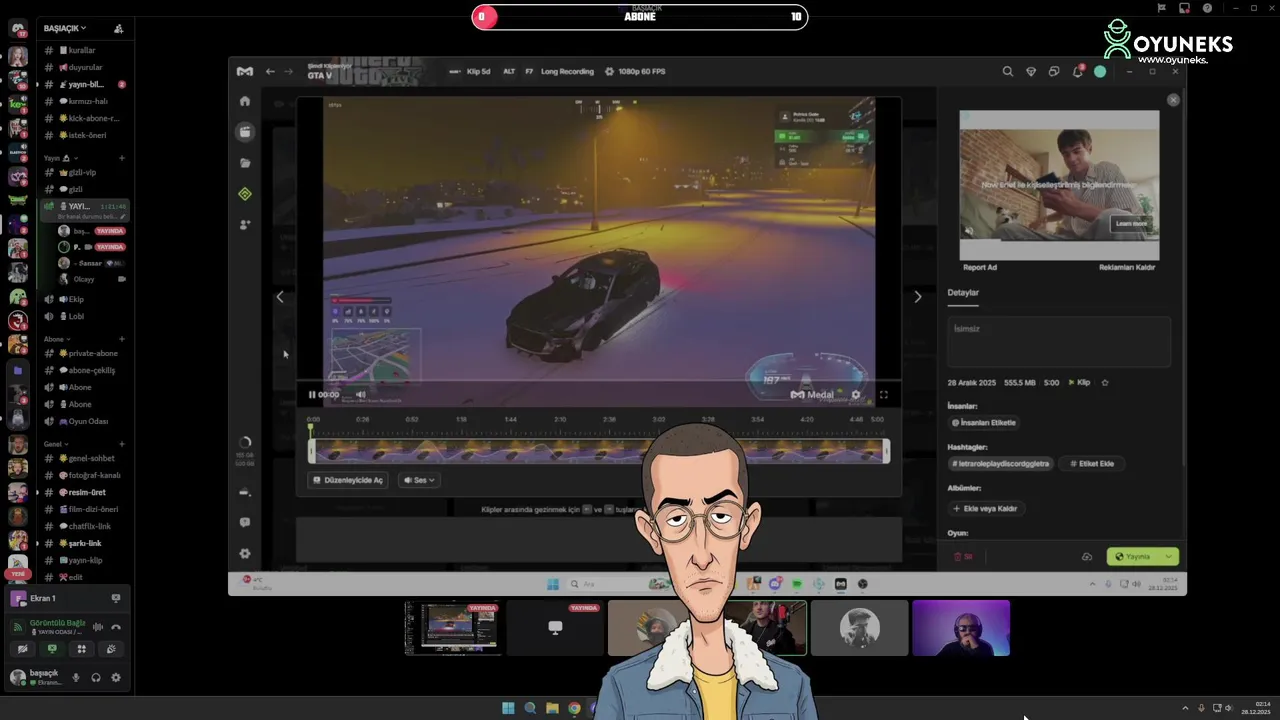This screenshot has height=720, width=1280.
Task: Open friends icon in Medal sidebar
Action: (x=245, y=225)
